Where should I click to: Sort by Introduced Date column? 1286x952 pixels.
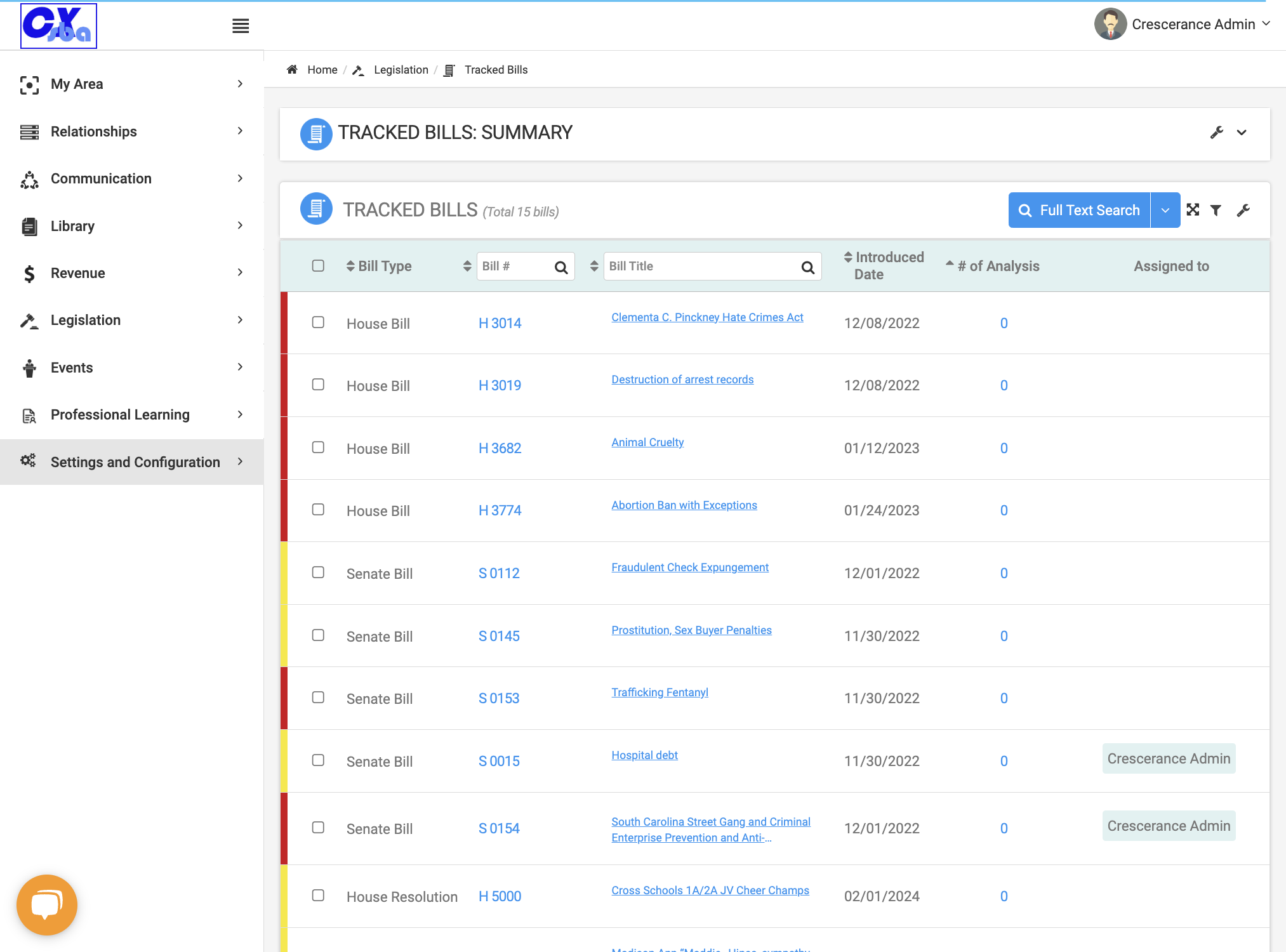tap(848, 257)
